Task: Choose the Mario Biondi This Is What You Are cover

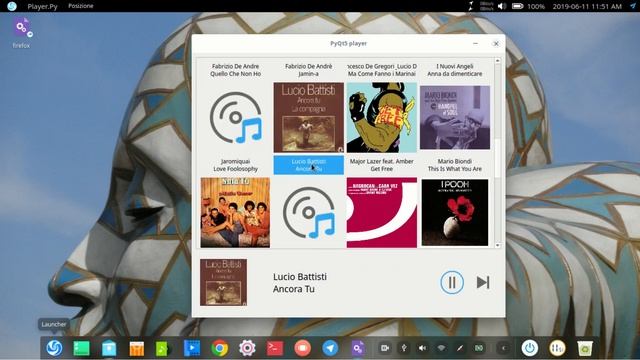Action: [x=455, y=118]
